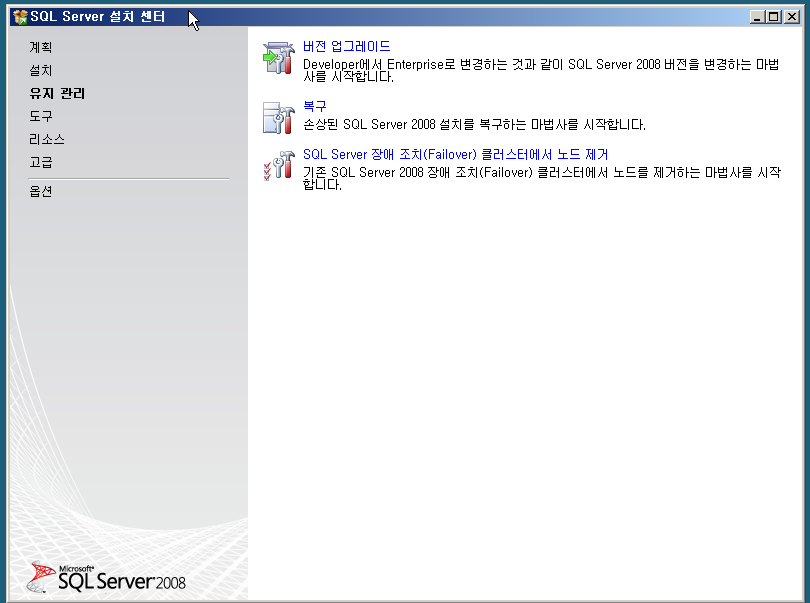Open the 장애 조치(Failover) 클러스터에서 노드 제거 link
This screenshot has width=810, height=603.
coord(455,154)
